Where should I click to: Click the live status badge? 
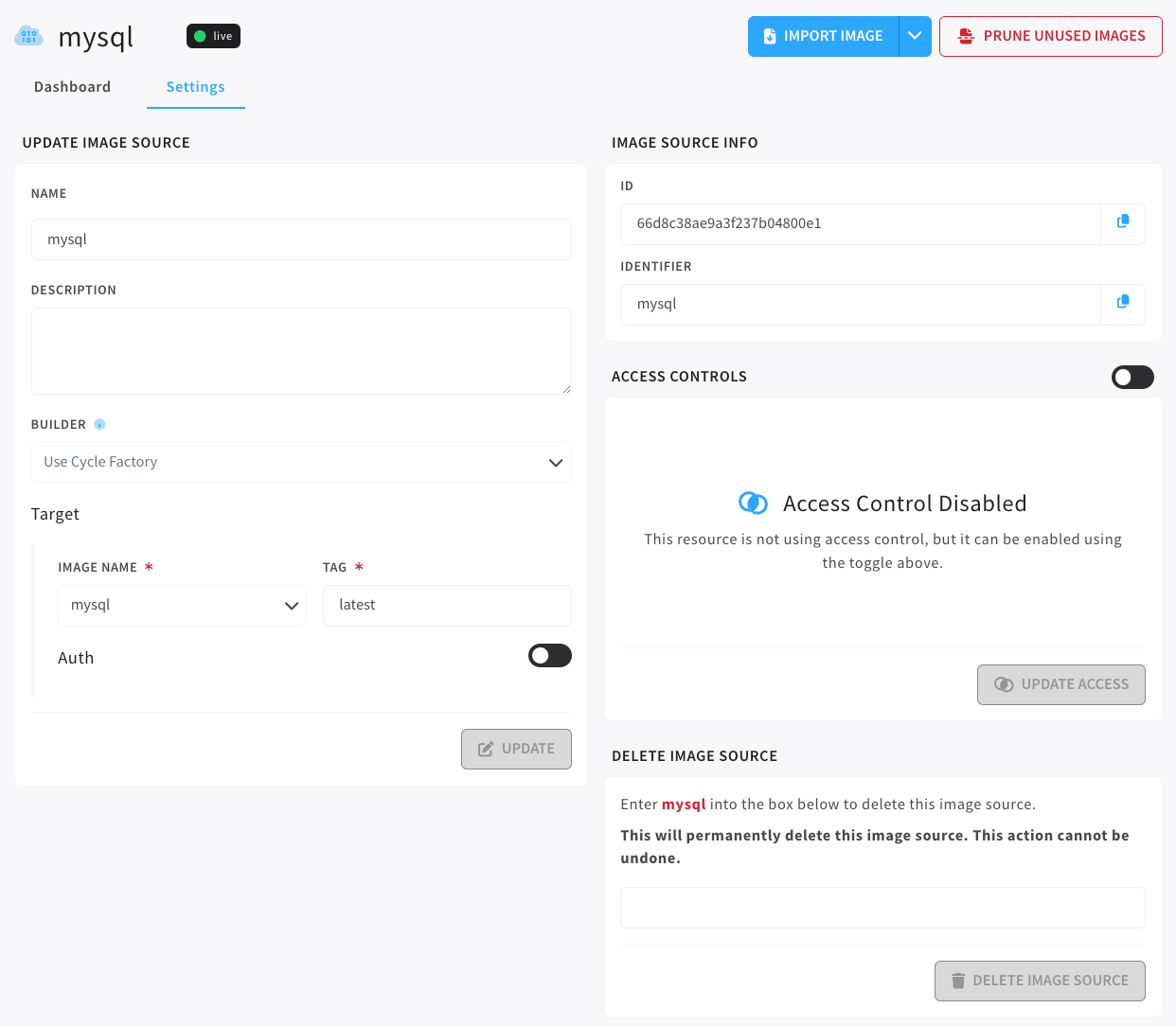point(213,36)
